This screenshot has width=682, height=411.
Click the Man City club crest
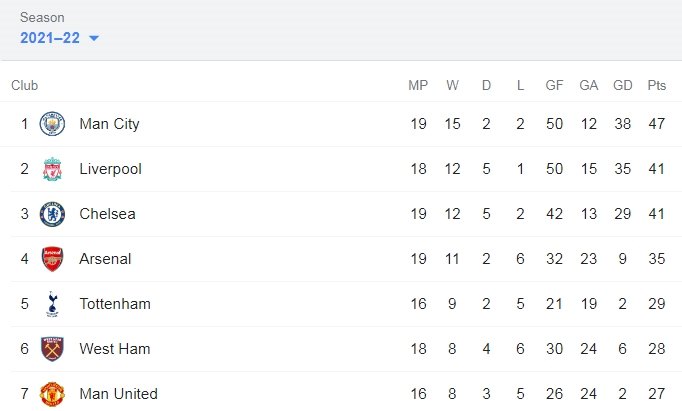(52, 124)
